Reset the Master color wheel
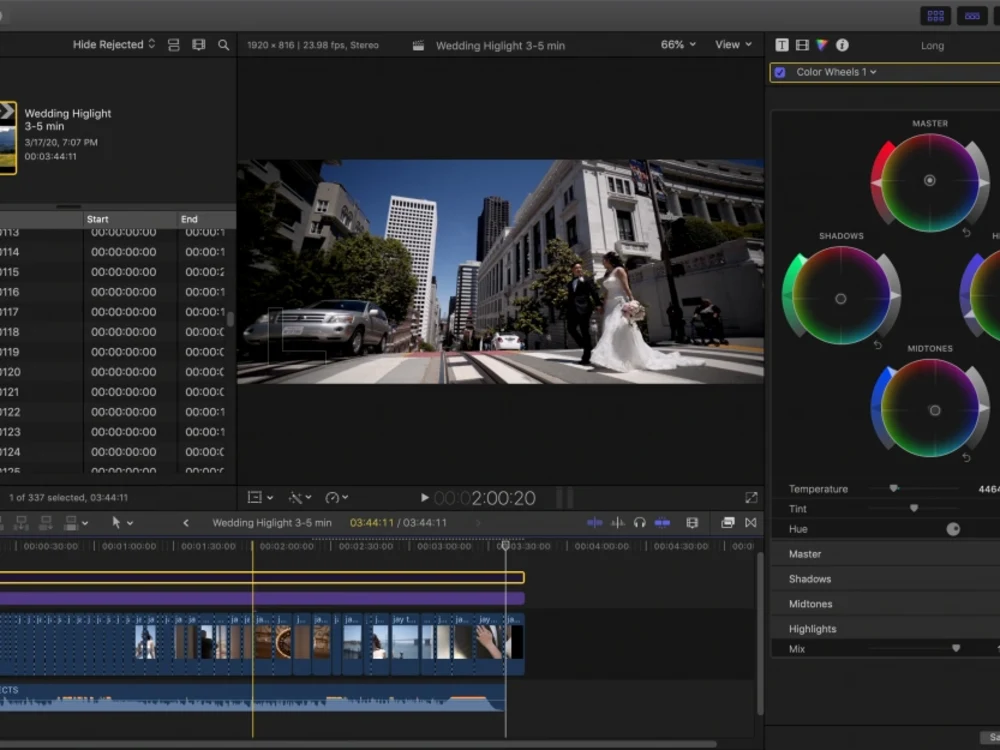Screen dimensions: 1000x750 click(x=966, y=233)
